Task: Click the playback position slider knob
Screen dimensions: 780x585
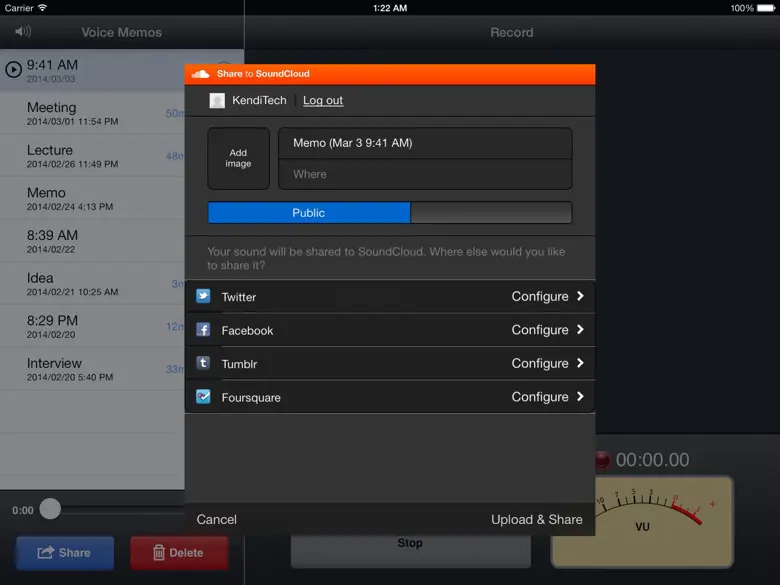Action: [50, 509]
